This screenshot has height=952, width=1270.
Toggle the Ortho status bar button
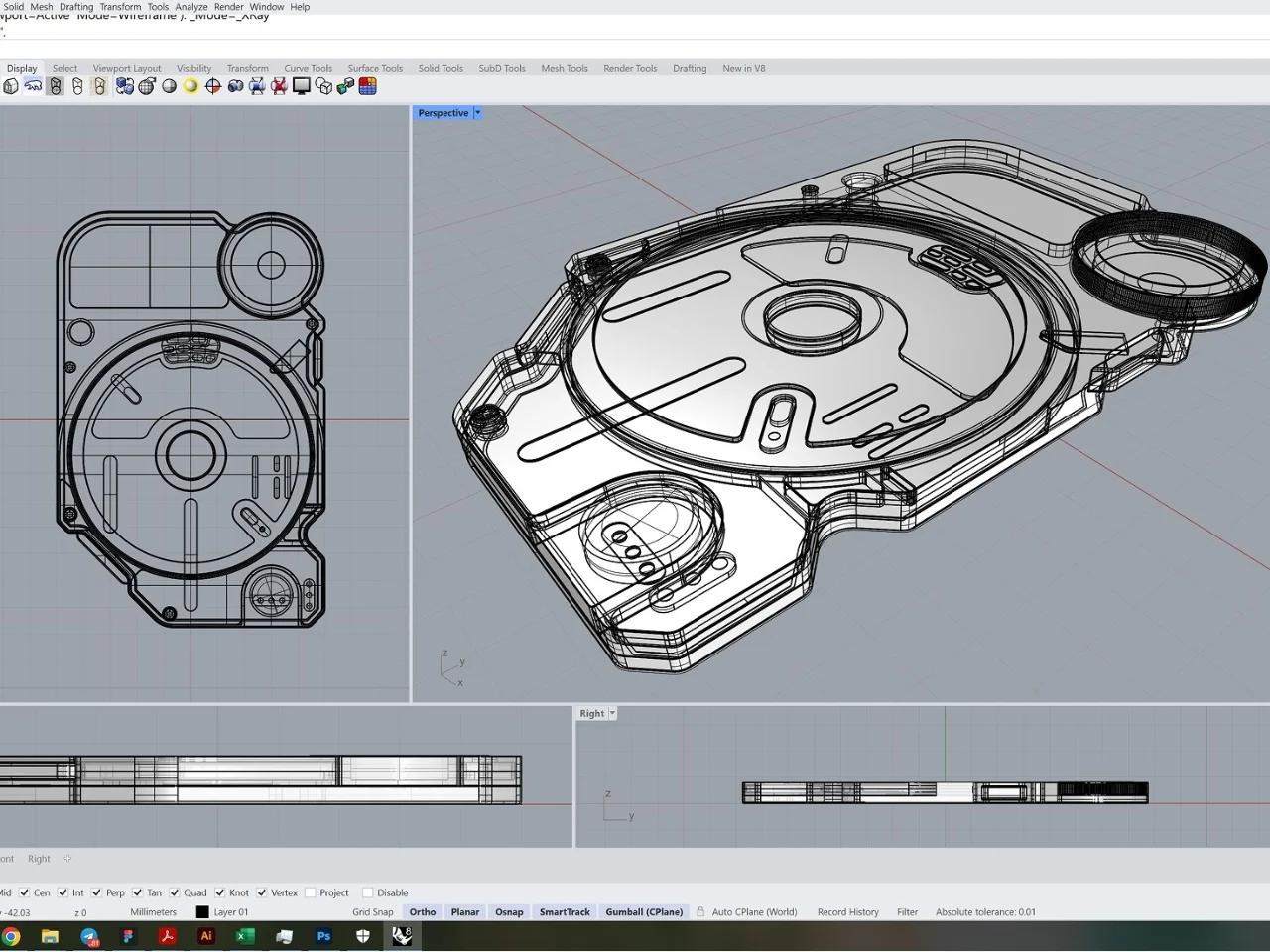tap(423, 912)
